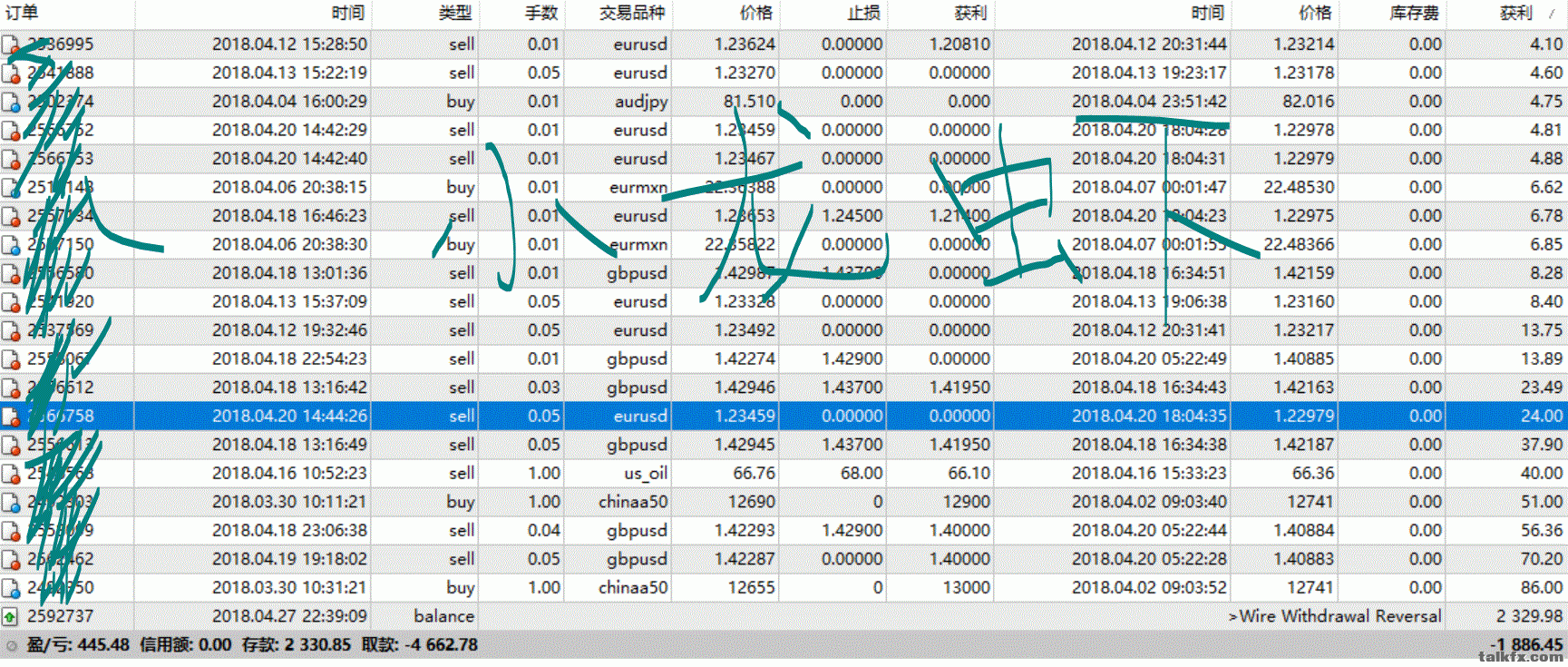1568x667 pixels.
Task: Click the round icon before 盈/亏 in summary bar
Action: click(x=12, y=645)
